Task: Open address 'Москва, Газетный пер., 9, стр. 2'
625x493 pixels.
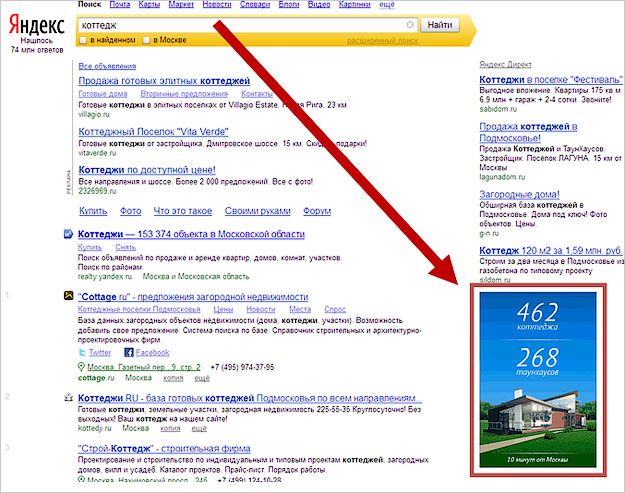Action: tap(144, 367)
